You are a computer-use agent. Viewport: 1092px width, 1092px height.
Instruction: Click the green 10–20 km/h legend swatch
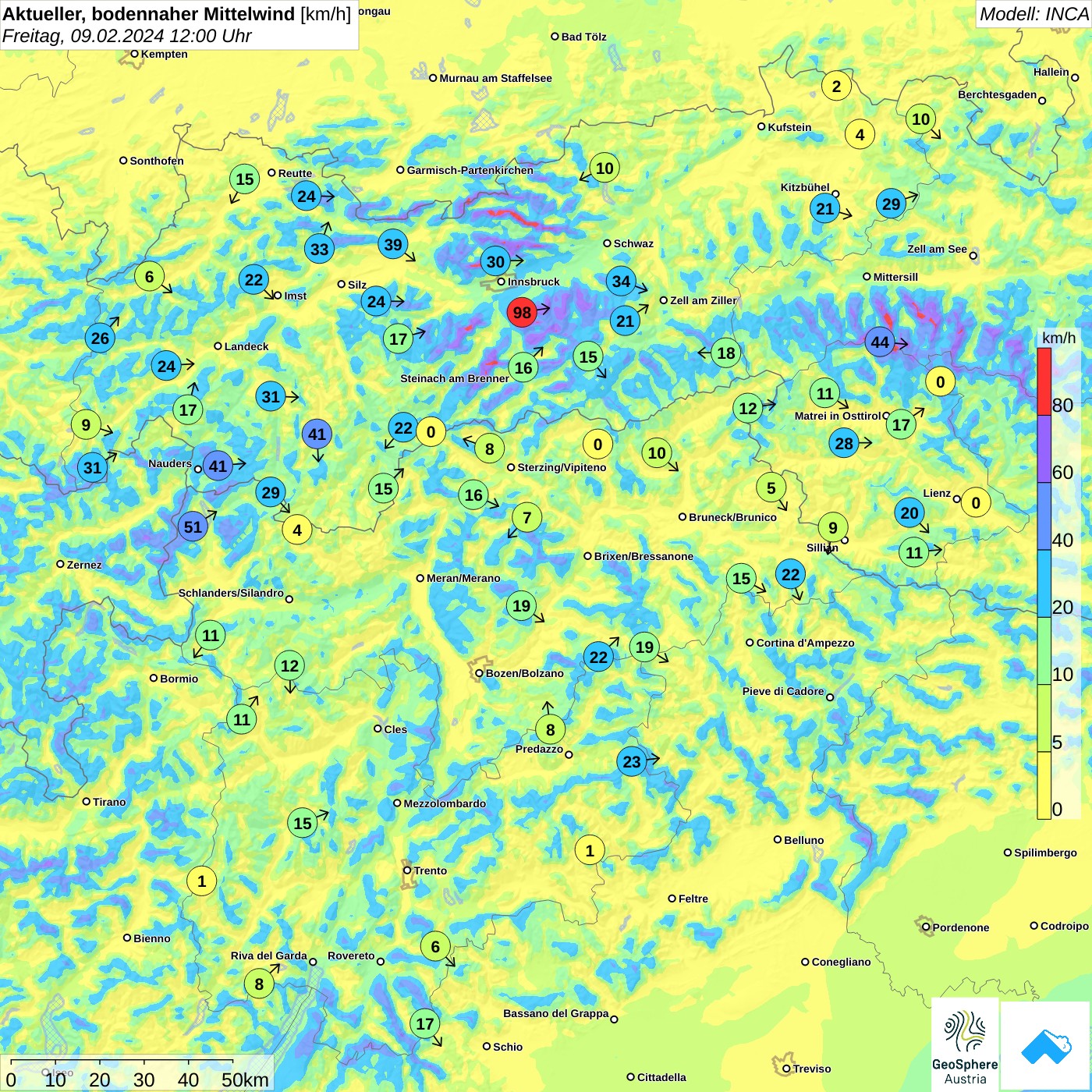pyautogui.click(x=1044, y=651)
